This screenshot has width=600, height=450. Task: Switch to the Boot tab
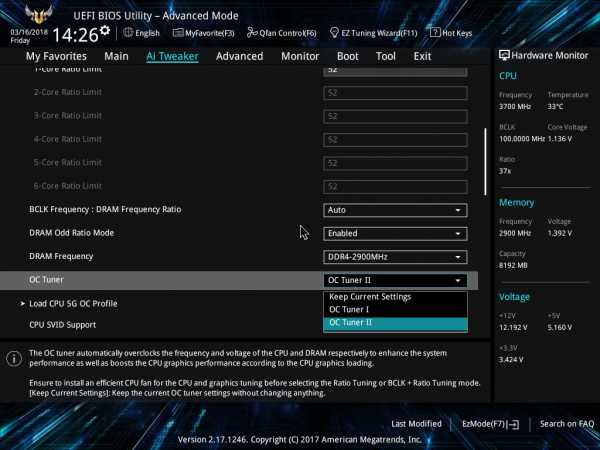tap(347, 56)
